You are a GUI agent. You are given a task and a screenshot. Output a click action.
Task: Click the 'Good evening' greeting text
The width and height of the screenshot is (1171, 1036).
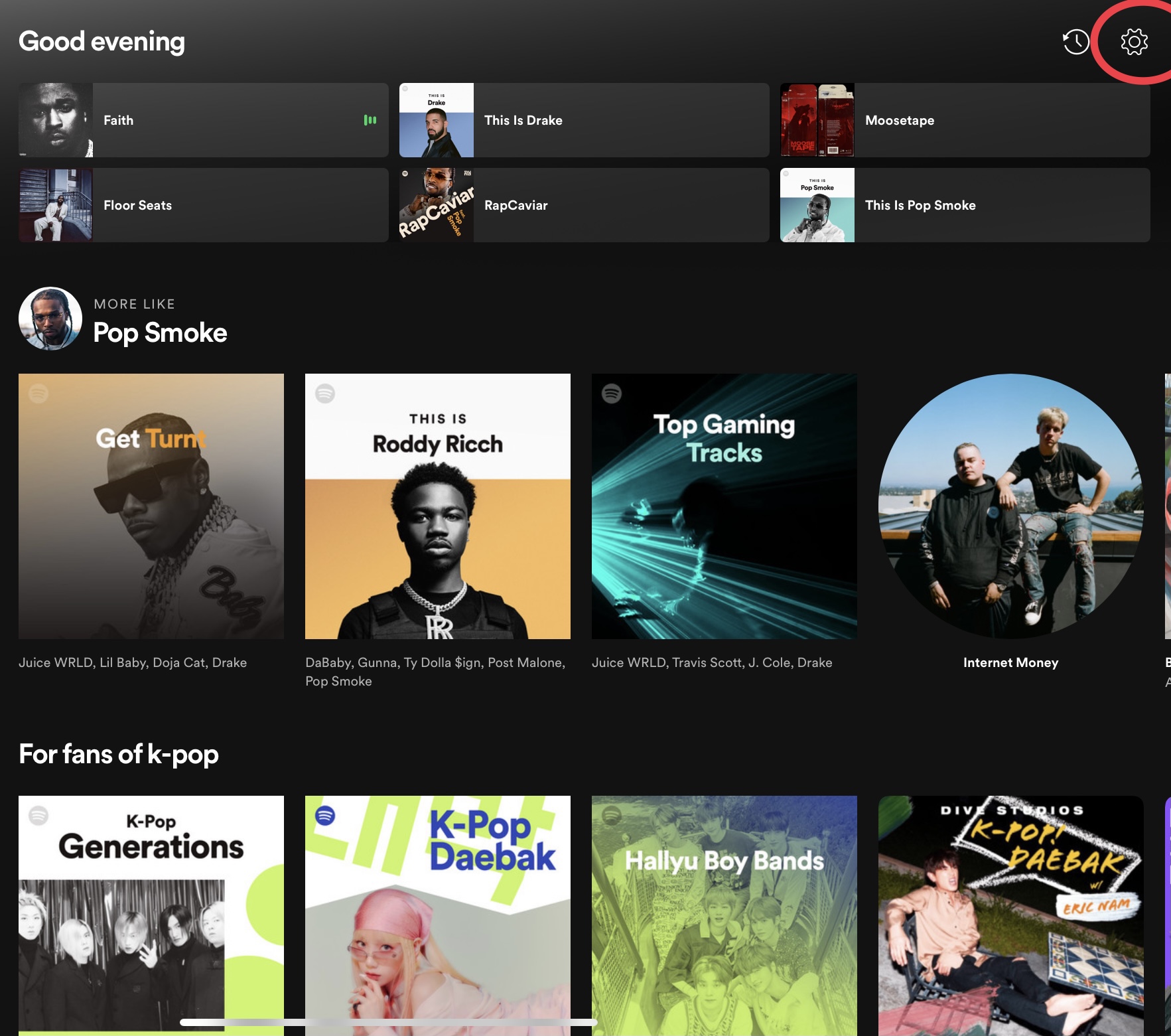tap(102, 42)
